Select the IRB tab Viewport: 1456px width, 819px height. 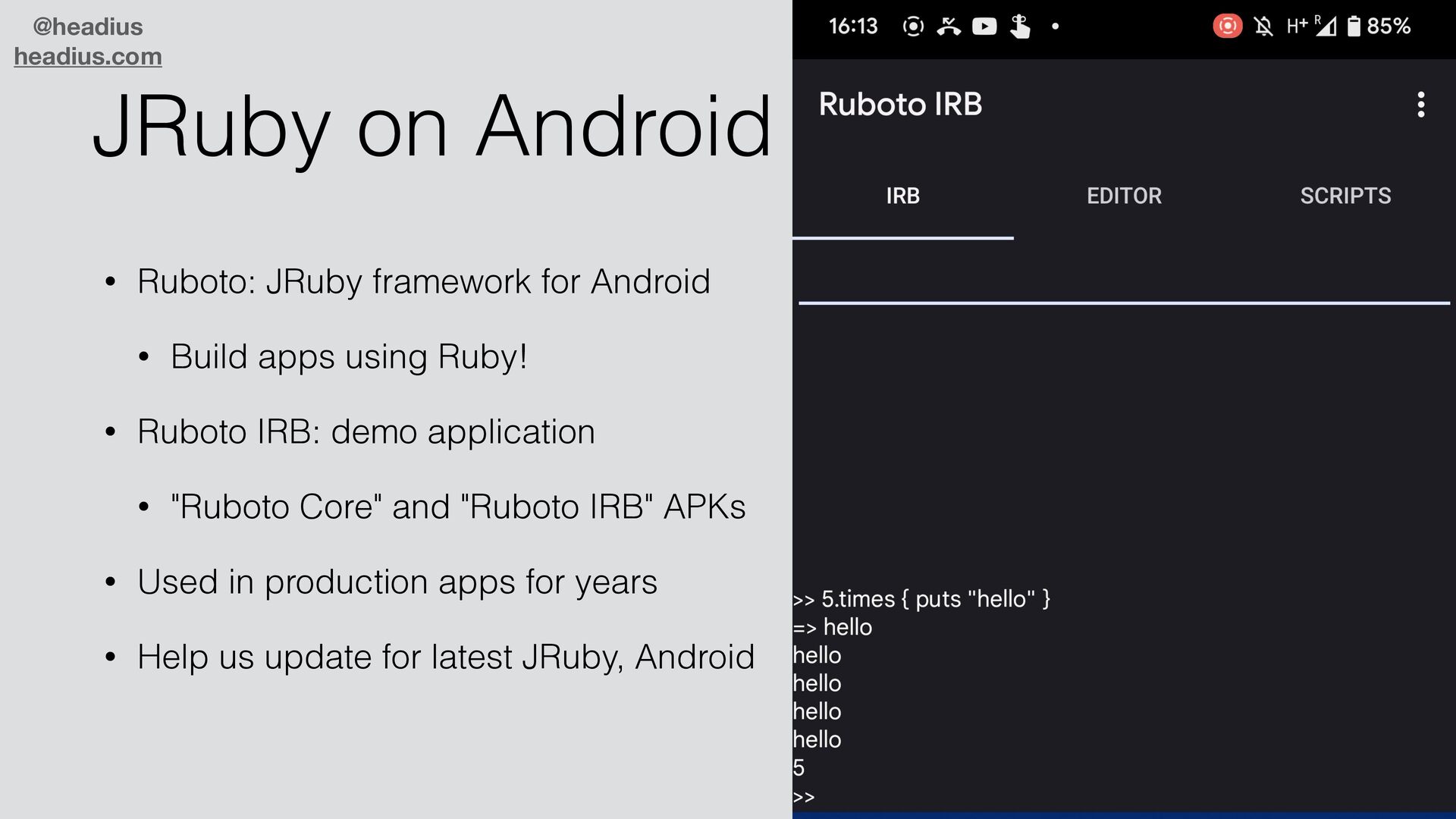pos(902,196)
